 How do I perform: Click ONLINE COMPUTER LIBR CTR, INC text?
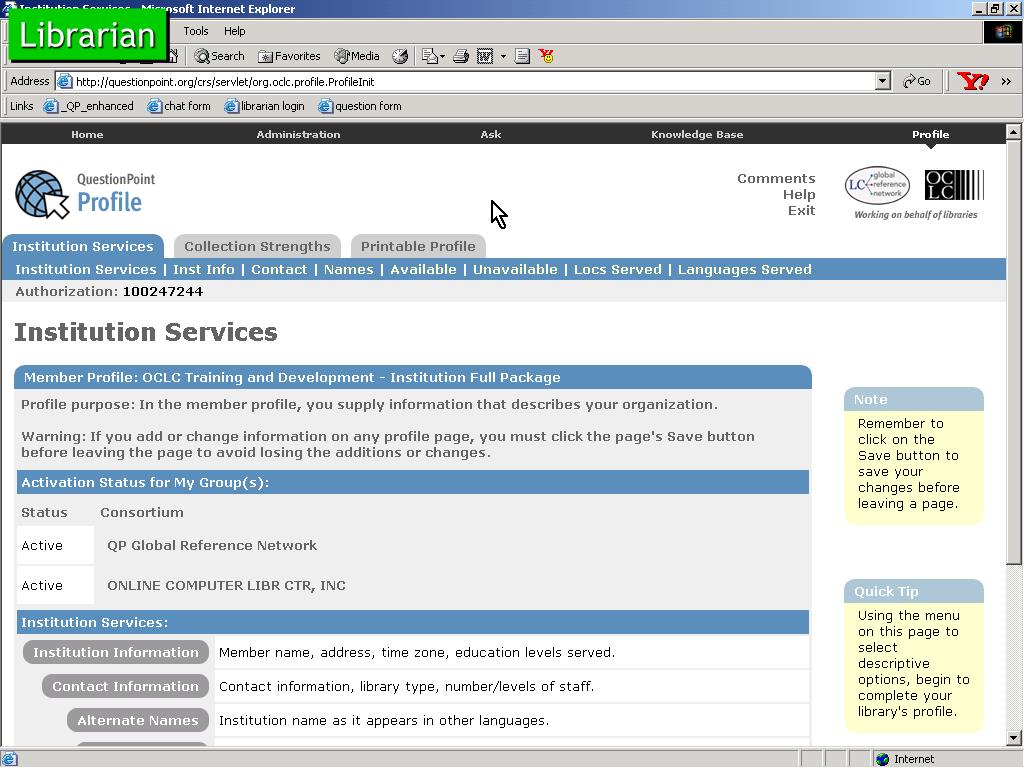(226, 585)
